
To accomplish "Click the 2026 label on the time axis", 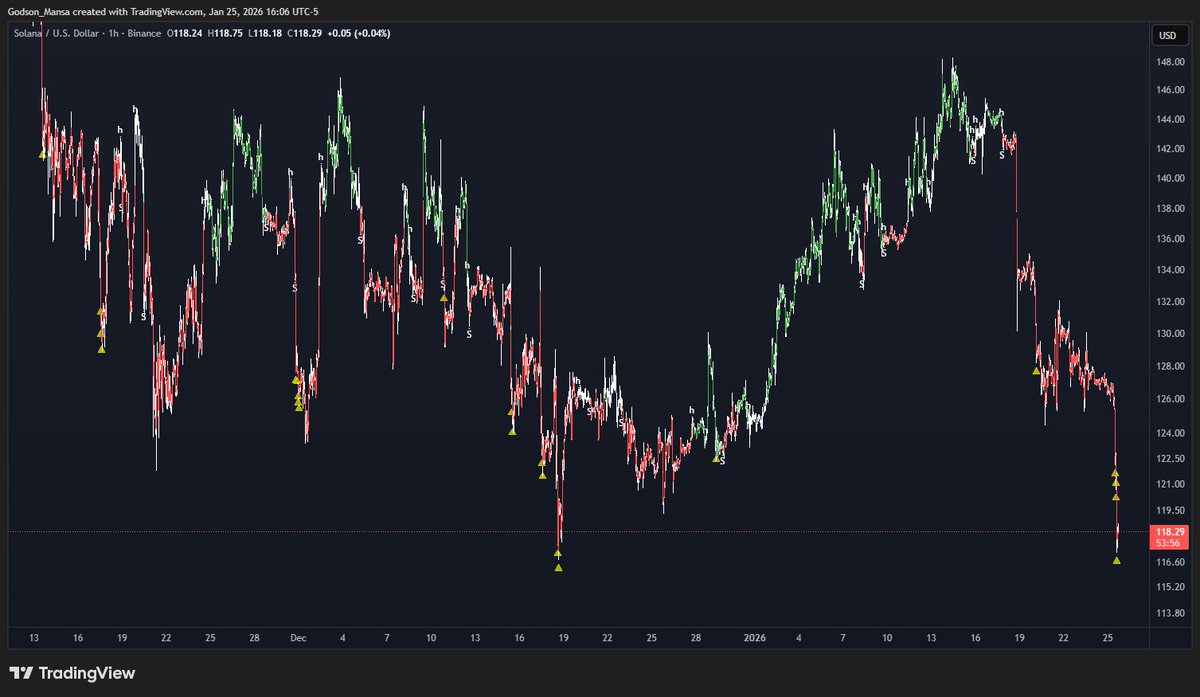I will point(755,638).
